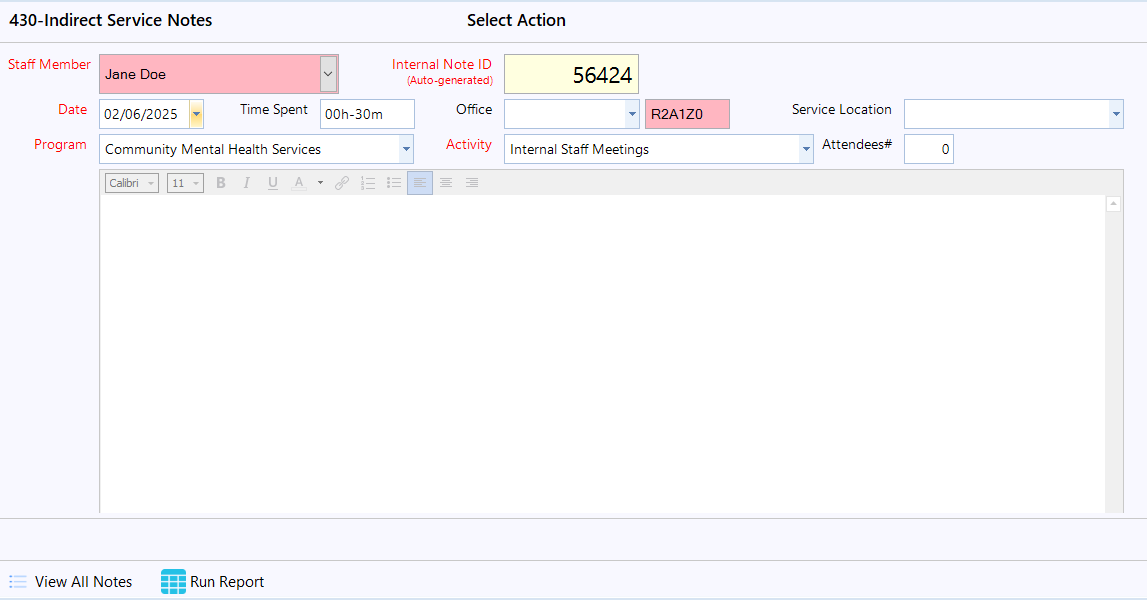Click the Internal Note ID field
1147x600 pixels.
click(571, 74)
